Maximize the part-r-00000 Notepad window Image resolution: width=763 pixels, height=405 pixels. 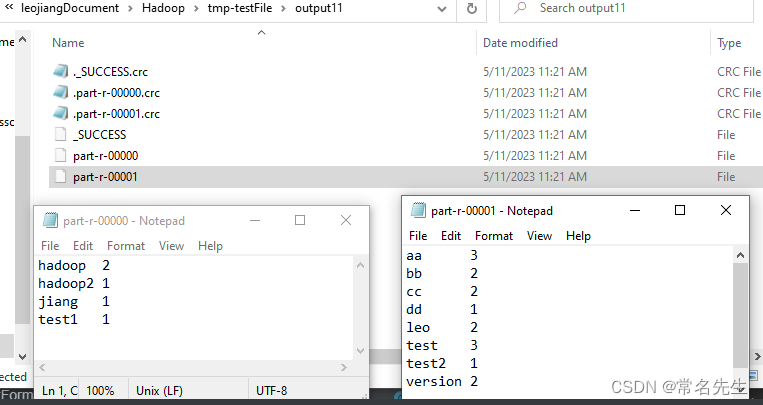[x=300, y=221]
